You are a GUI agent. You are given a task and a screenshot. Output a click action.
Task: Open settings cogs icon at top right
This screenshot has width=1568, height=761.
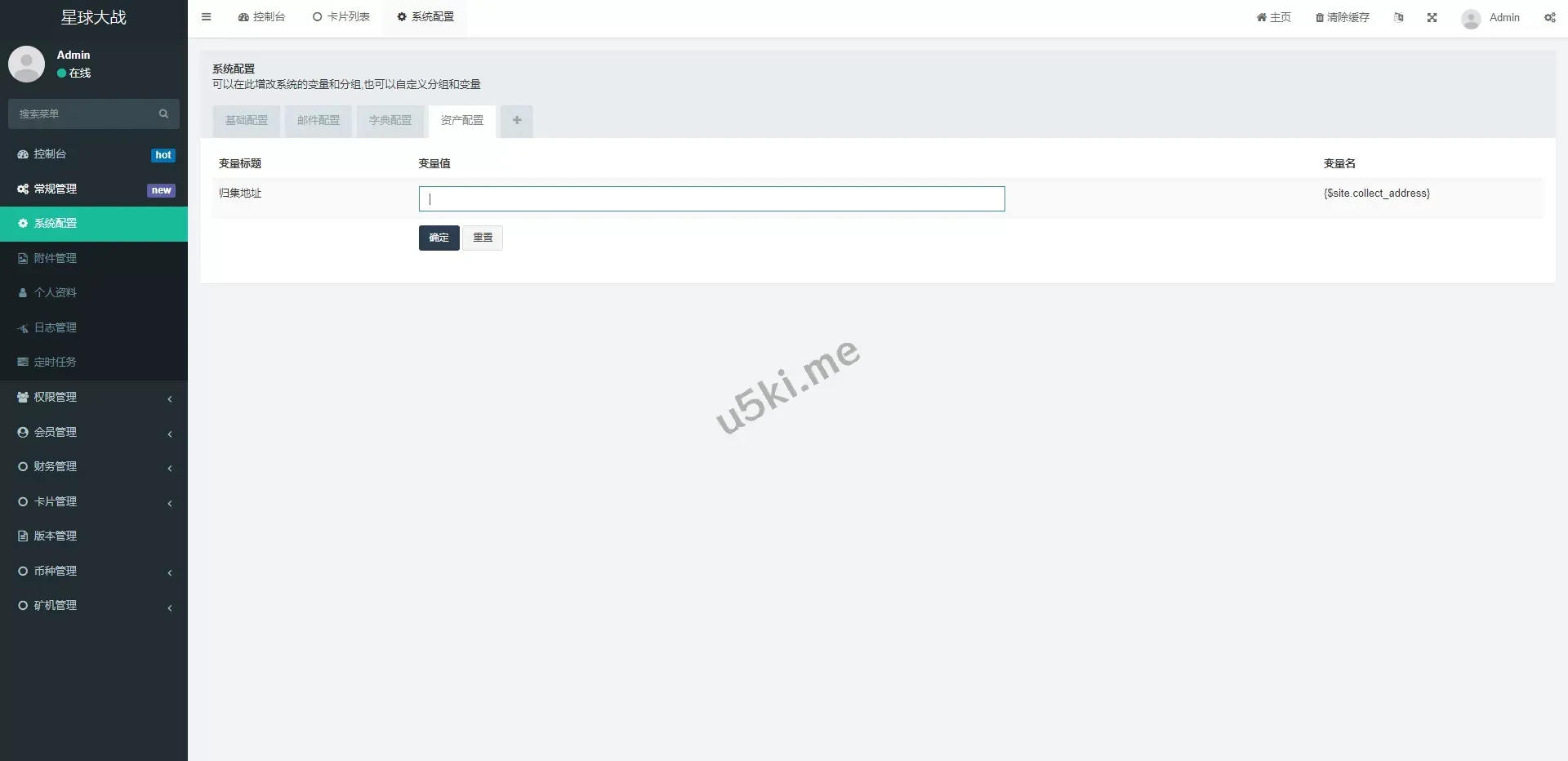pos(1549,17)
